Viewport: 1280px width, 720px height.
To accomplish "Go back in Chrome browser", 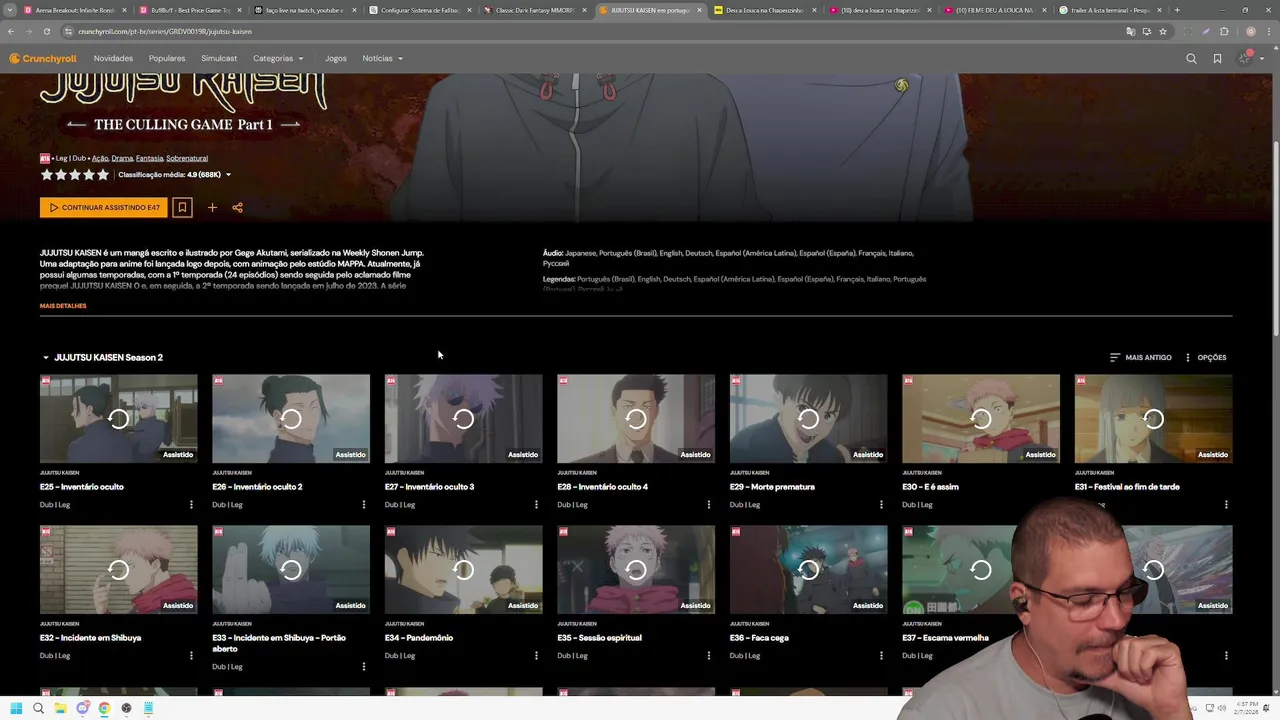I will pos(10,31).
